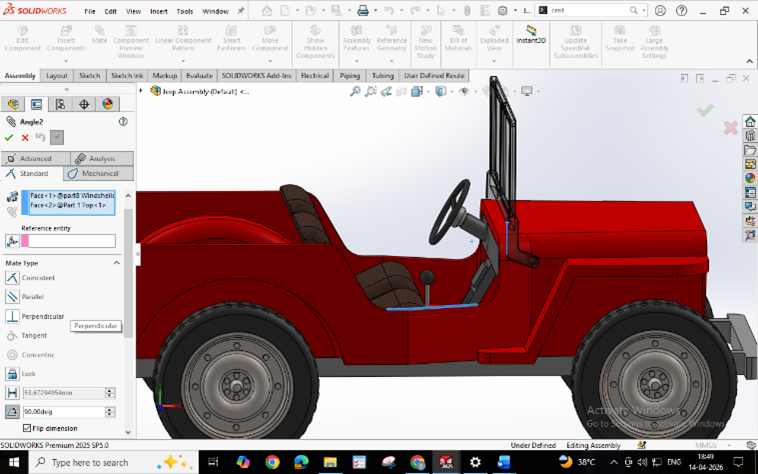This screenshot has width=758, height=474.
Task: Collapse the Mate Type section
Action: coord(117,263)
